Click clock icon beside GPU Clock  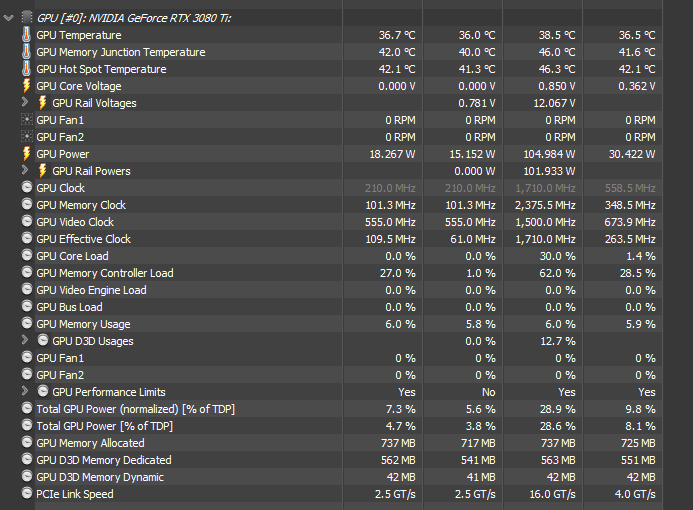click(x=27, y=187)
